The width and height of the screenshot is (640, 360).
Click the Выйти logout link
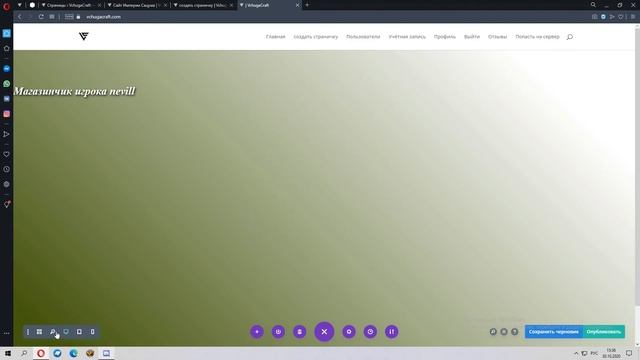point(472,37)
